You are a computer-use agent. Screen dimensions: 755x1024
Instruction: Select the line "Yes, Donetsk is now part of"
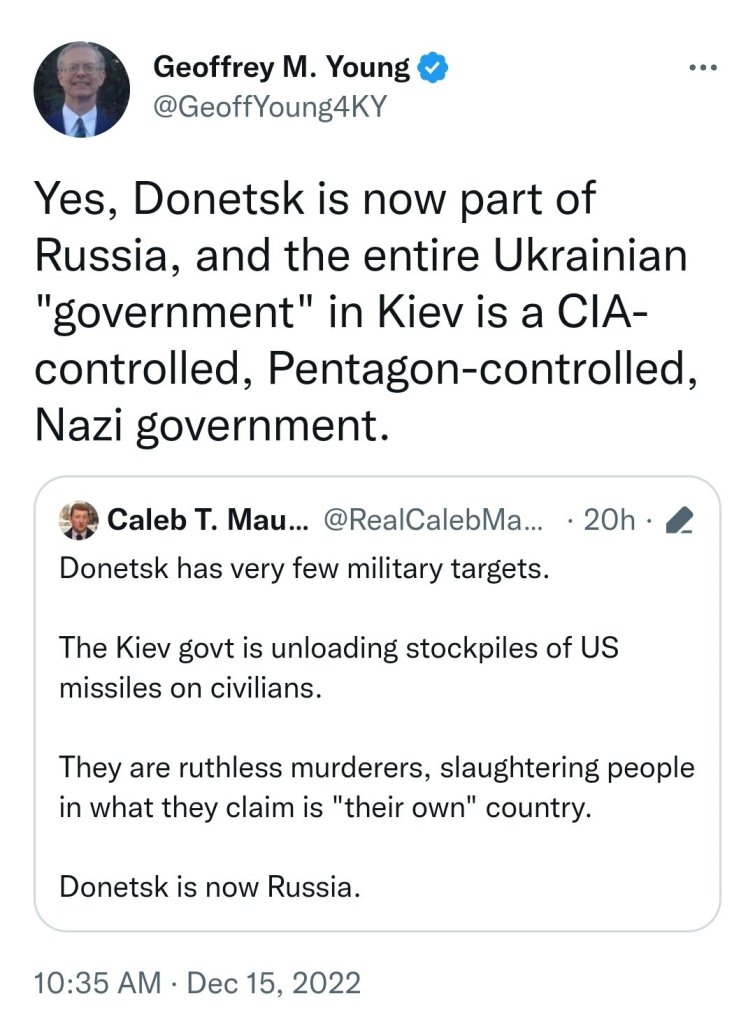(316, 200)
